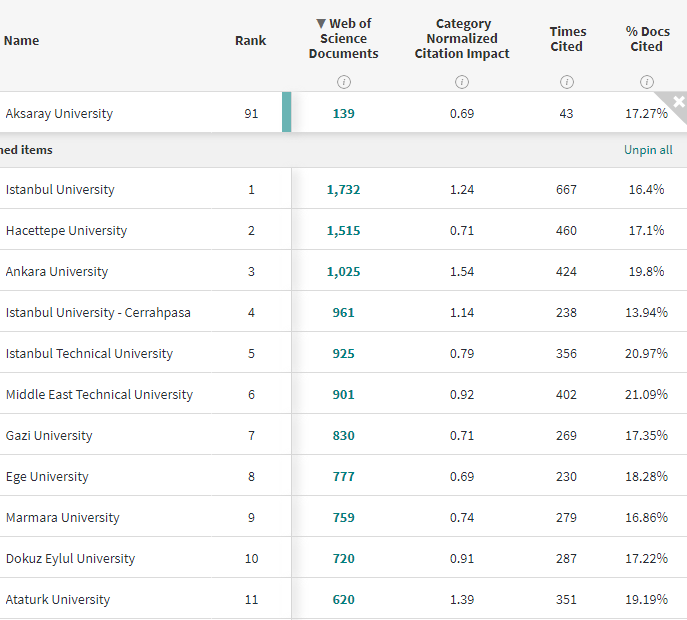
Task: Click info icon under Web of Science Documents
Action: tap(343, 81)
